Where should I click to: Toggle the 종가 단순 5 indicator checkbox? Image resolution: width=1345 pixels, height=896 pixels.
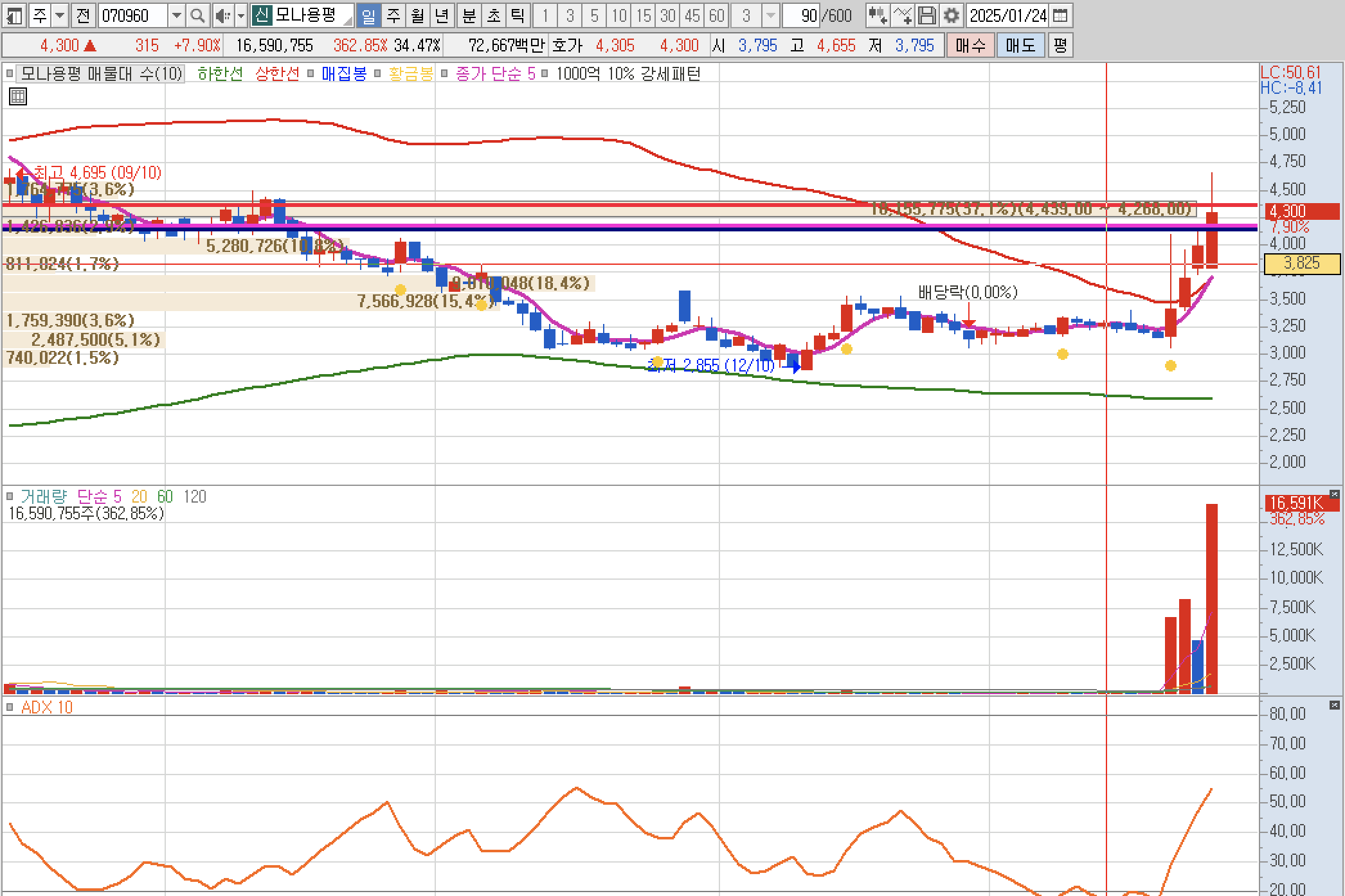pos(444,74)
